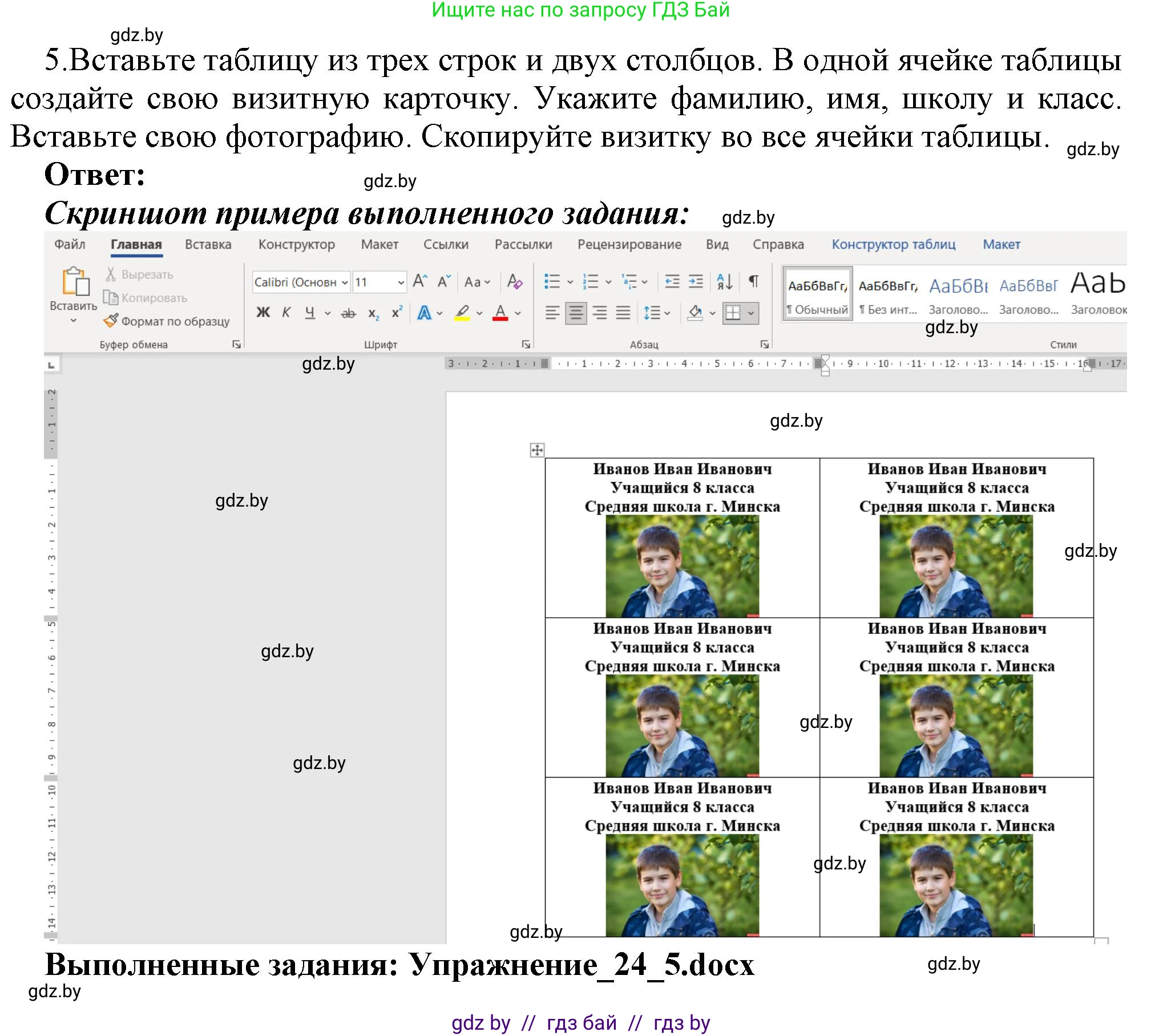Increase font size with the grow icon
This screenshot has width=1163, height=1036.
419,282
